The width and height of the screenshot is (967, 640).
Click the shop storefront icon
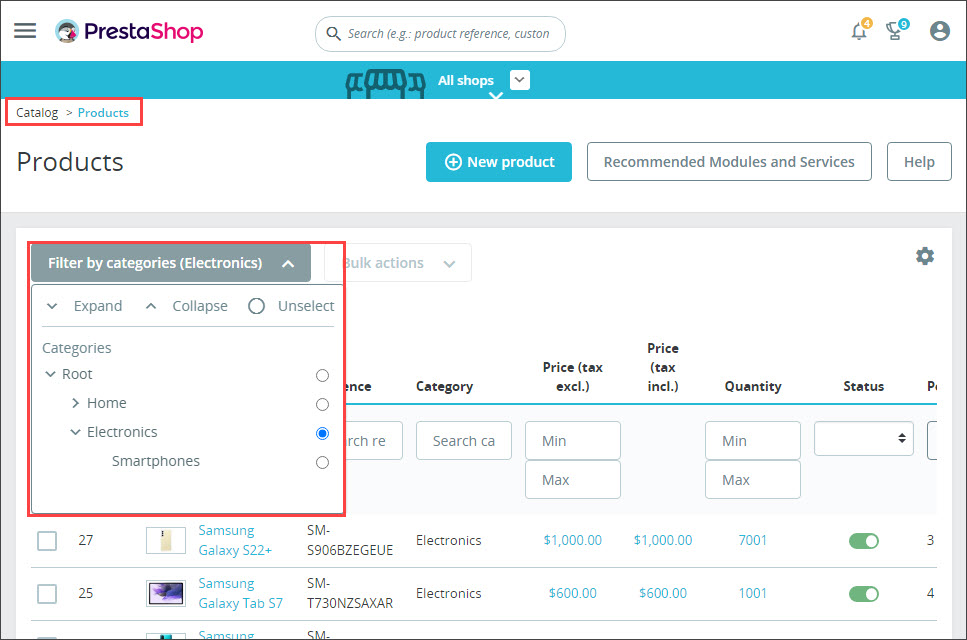pyautogui.click(x=385, y=84)
